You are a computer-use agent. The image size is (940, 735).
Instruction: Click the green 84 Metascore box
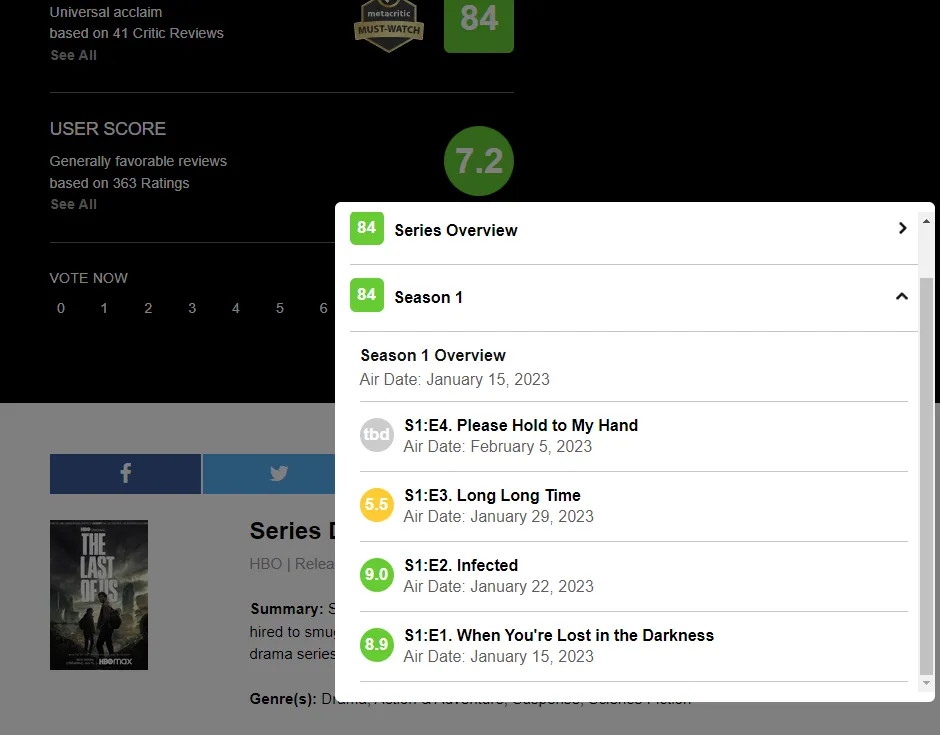479,26
